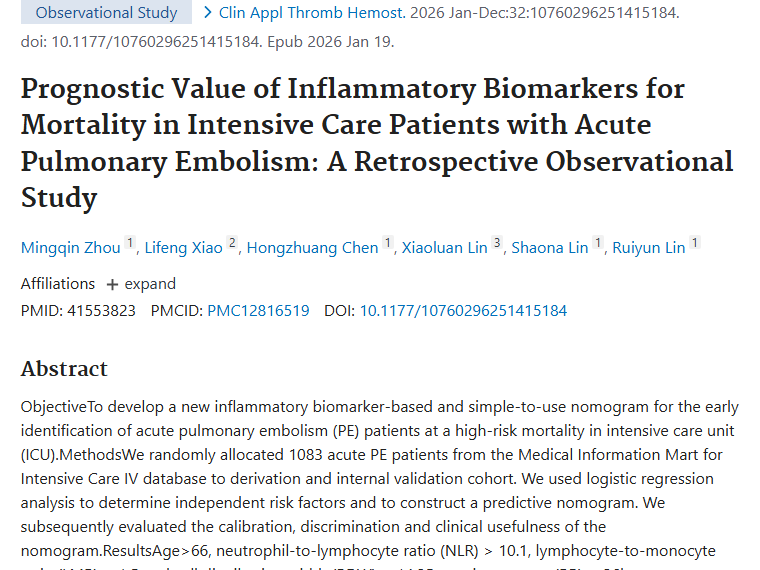
Task: Click affiliation superscript 2 after Lifeng Xiao
Action: click(232, 245)
